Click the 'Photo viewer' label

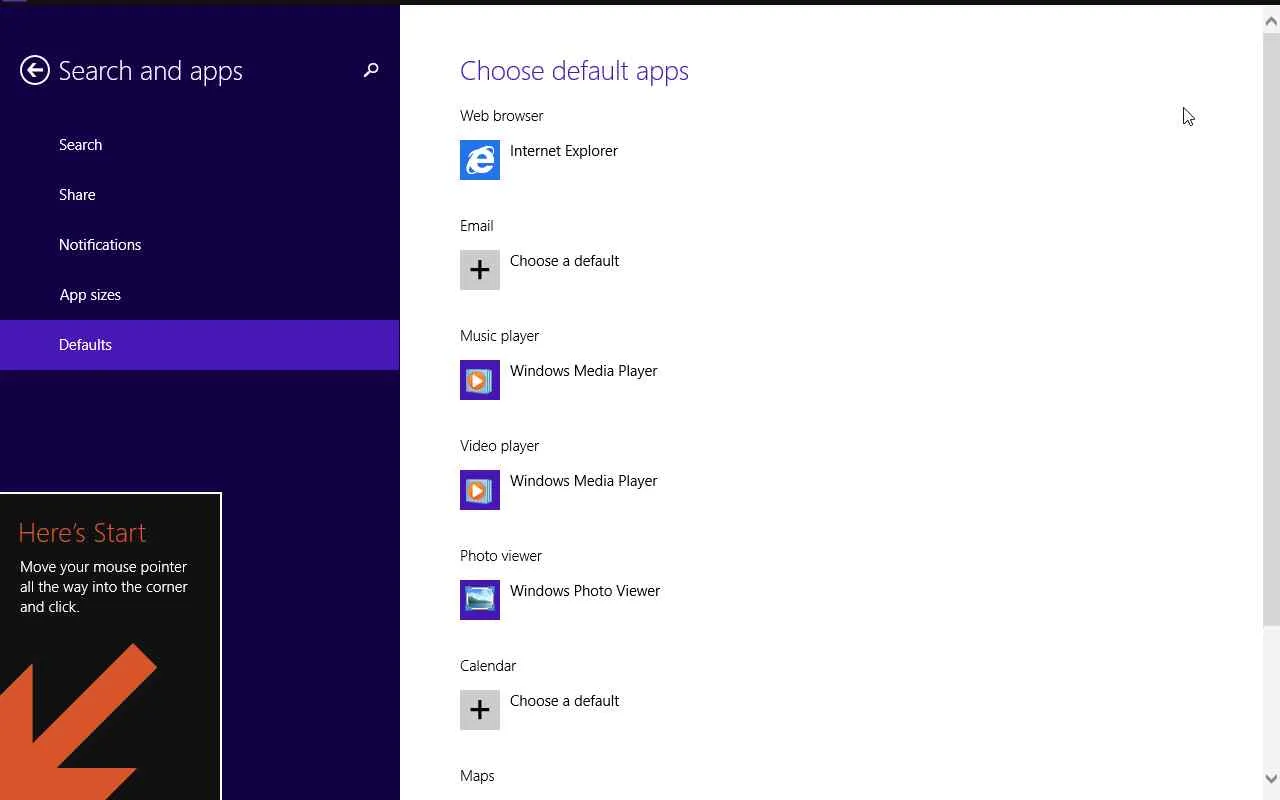click(501, 556)
